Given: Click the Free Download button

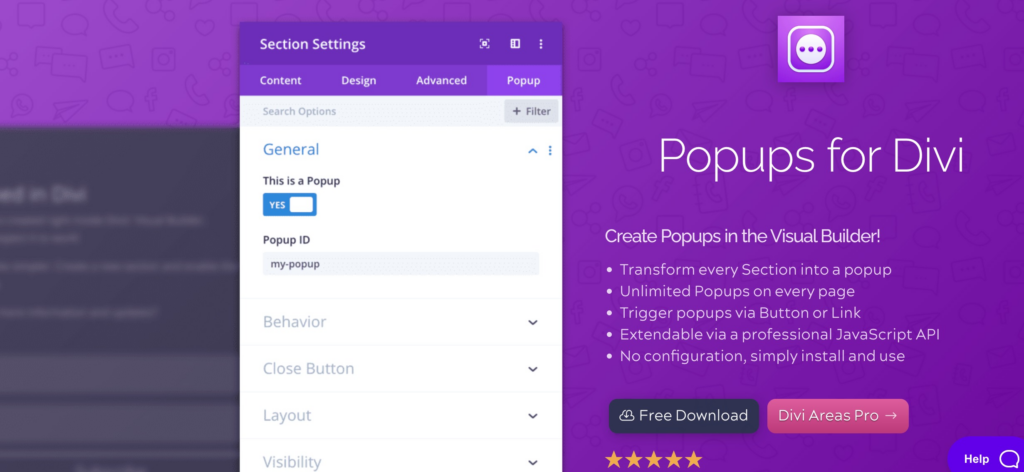Looking at the screenshot, I should point(684,416).
